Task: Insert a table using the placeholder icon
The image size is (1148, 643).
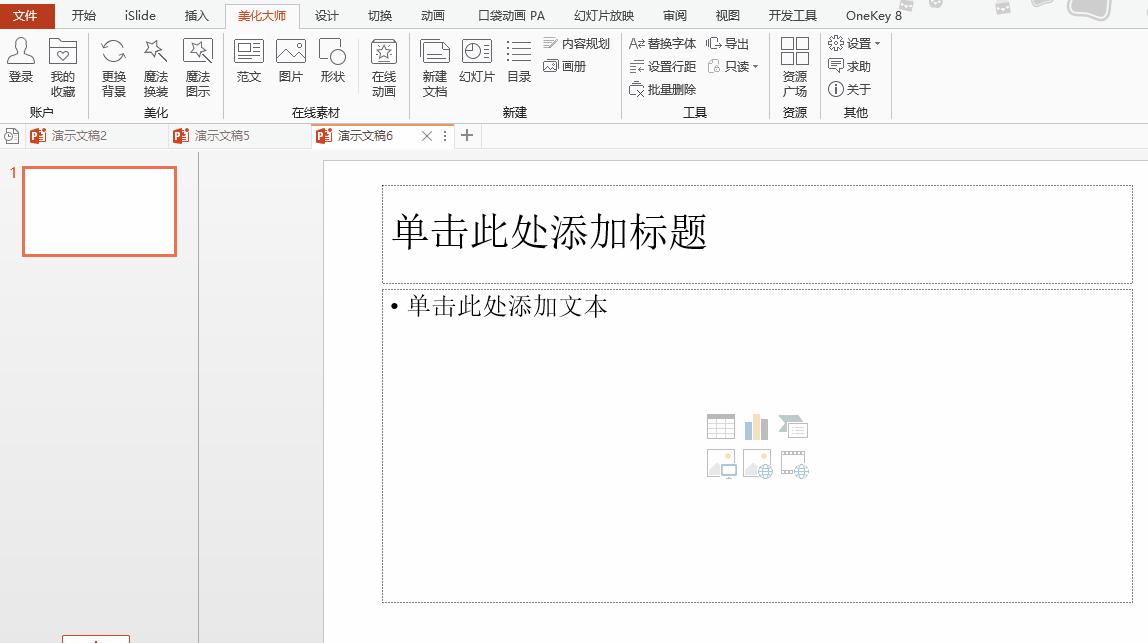Action: tap(720, 426)
